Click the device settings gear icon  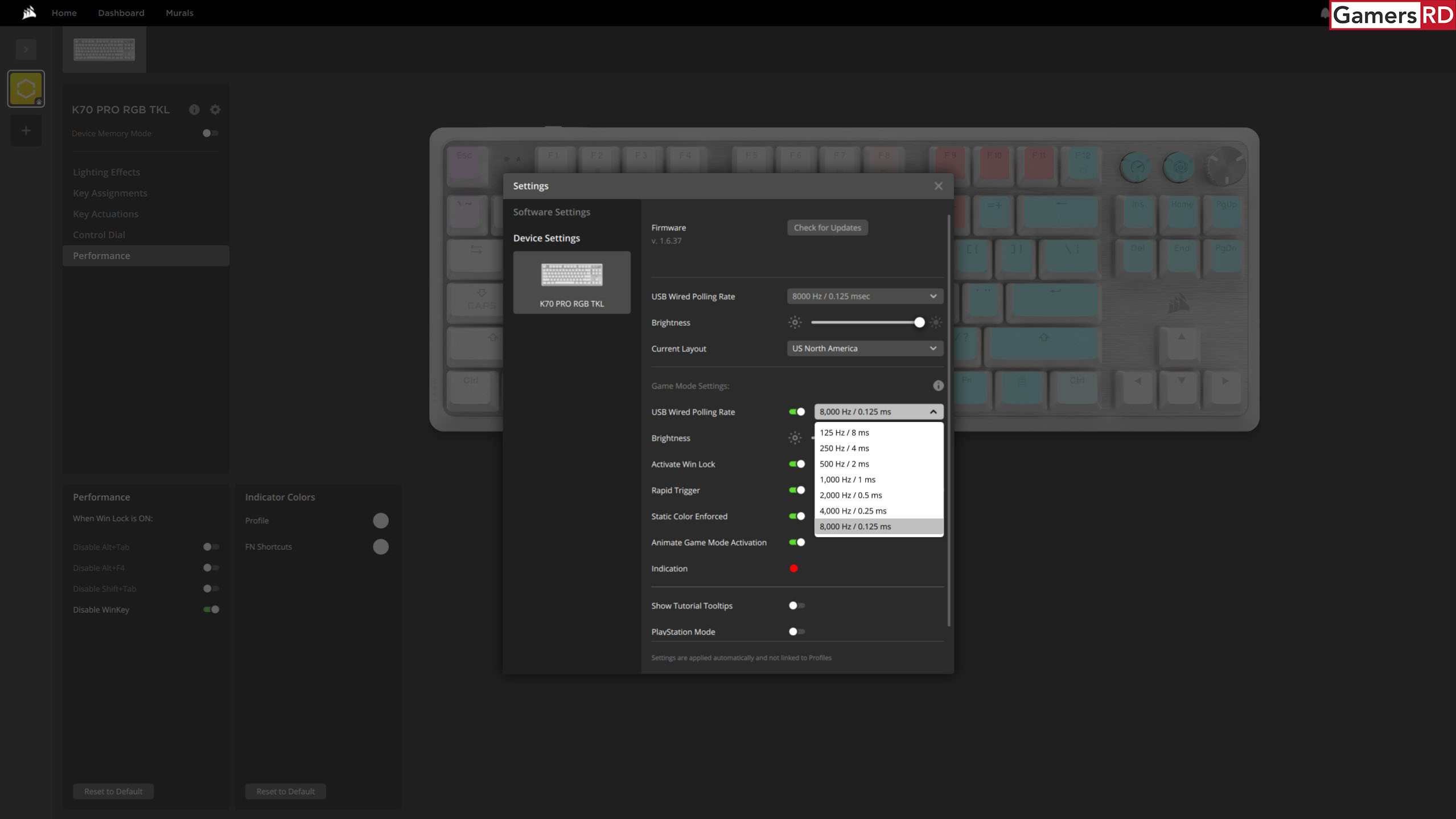point(215,108)
